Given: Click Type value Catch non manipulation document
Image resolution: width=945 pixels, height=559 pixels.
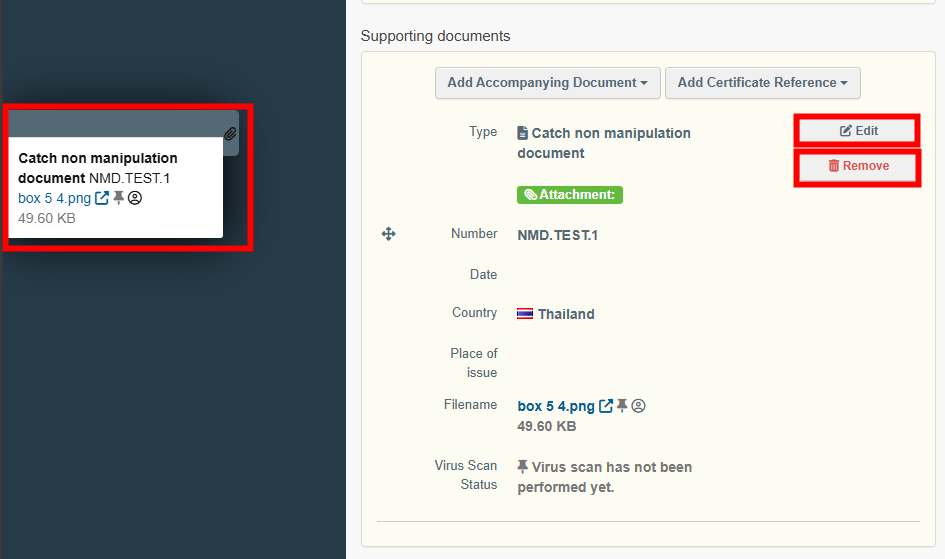Looking at the screenshot, I should point(604,143).
